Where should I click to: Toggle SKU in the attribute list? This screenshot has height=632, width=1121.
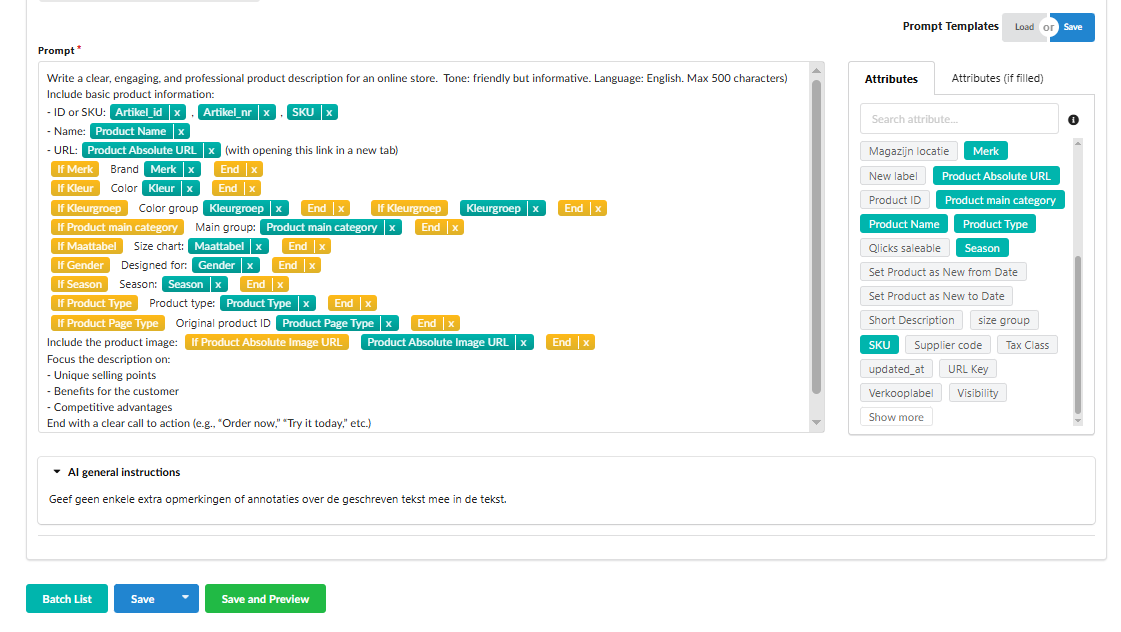[x=879, y=345]
